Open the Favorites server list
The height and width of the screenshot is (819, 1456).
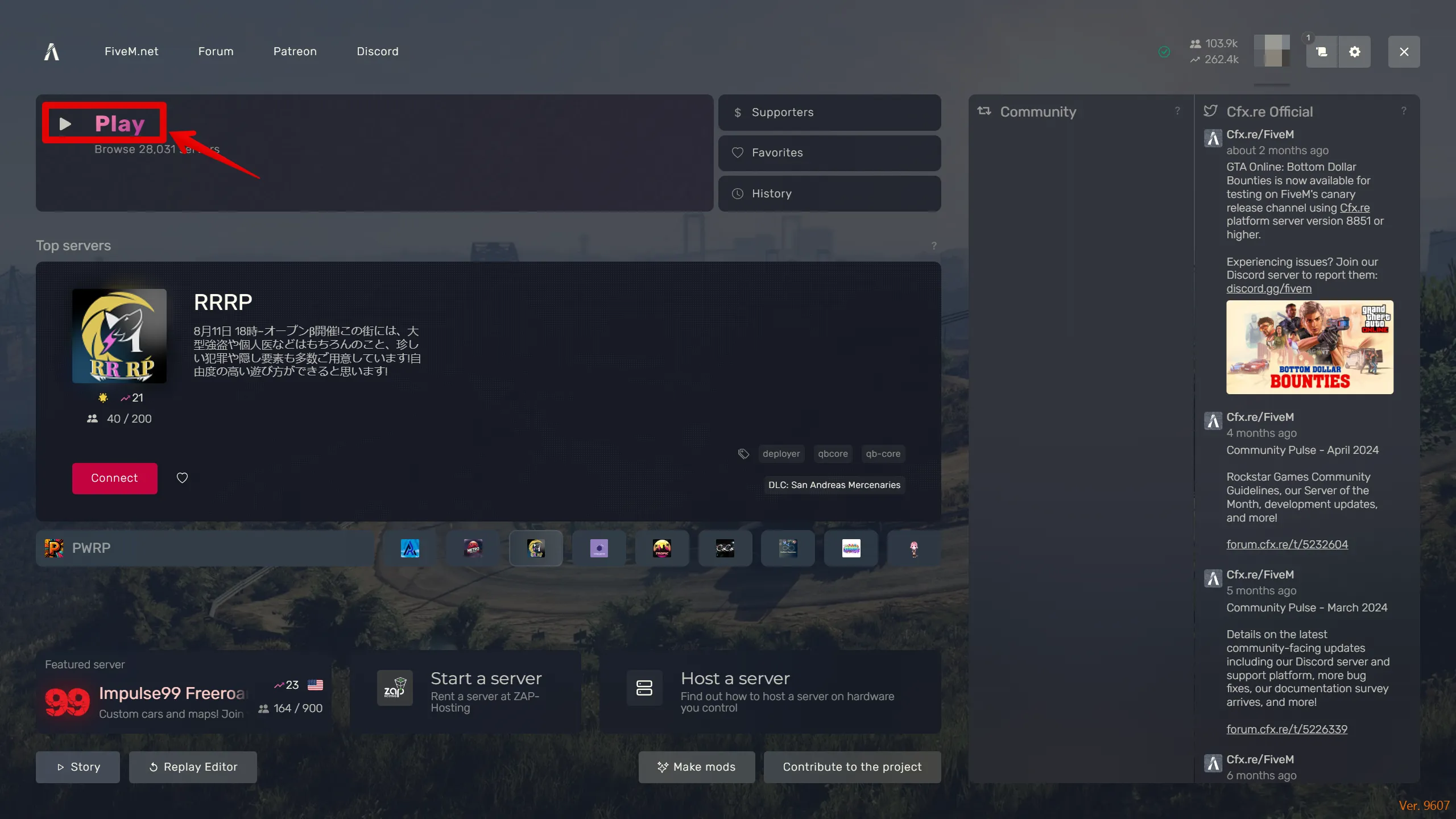tap(829, 153)
